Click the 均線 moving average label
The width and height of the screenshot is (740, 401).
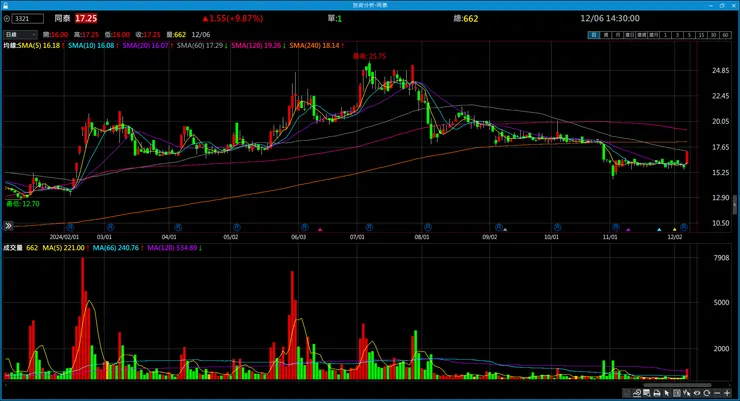click(10, 45)
